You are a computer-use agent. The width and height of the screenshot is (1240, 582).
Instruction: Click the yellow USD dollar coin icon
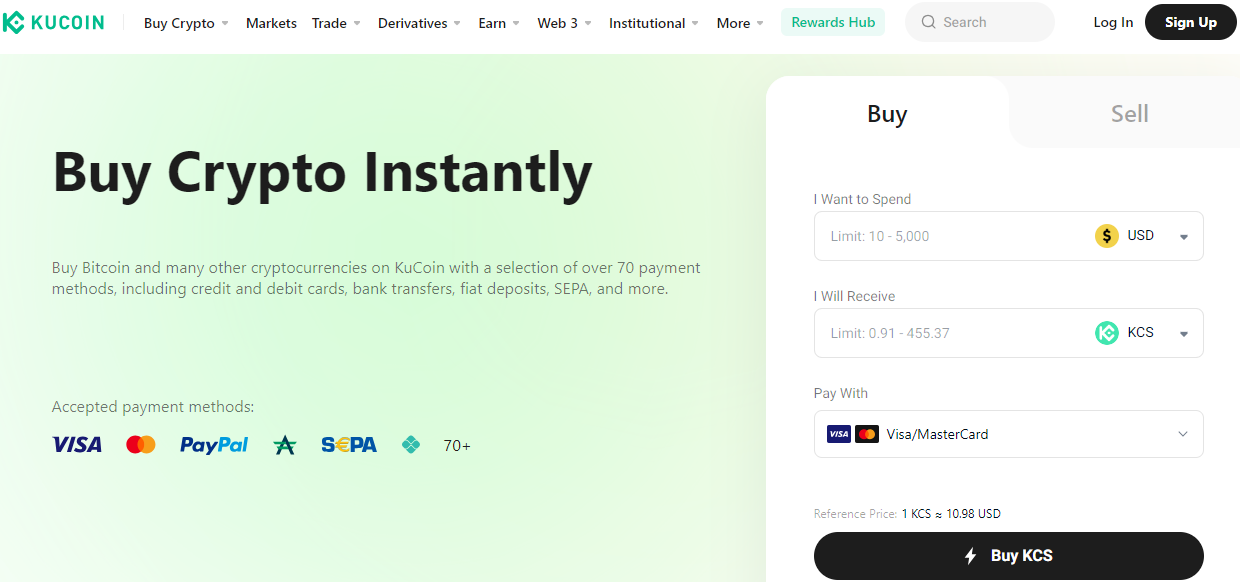[x=1107, y=236]
